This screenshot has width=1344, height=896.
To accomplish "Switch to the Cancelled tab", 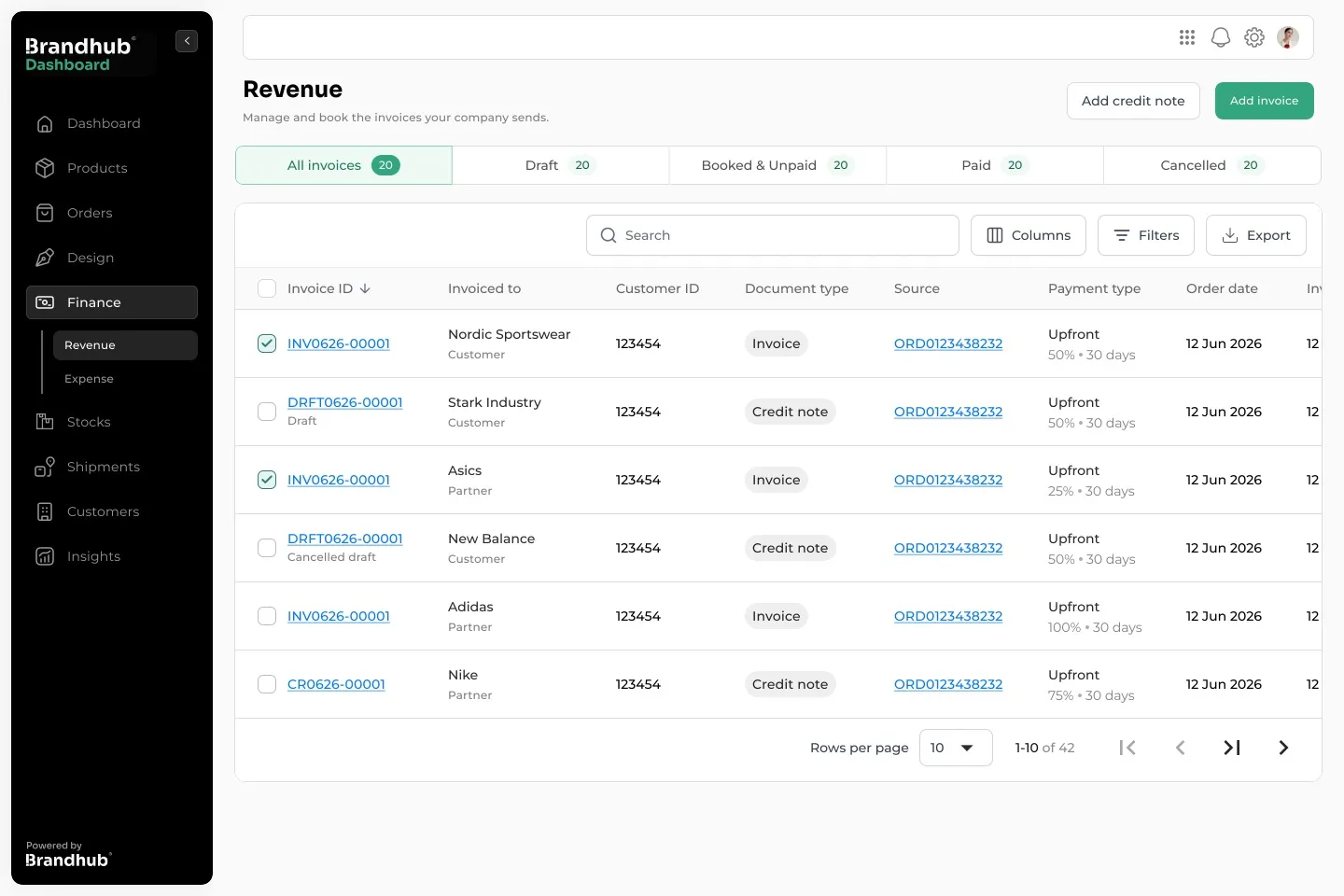I will tap(1211, 165).
